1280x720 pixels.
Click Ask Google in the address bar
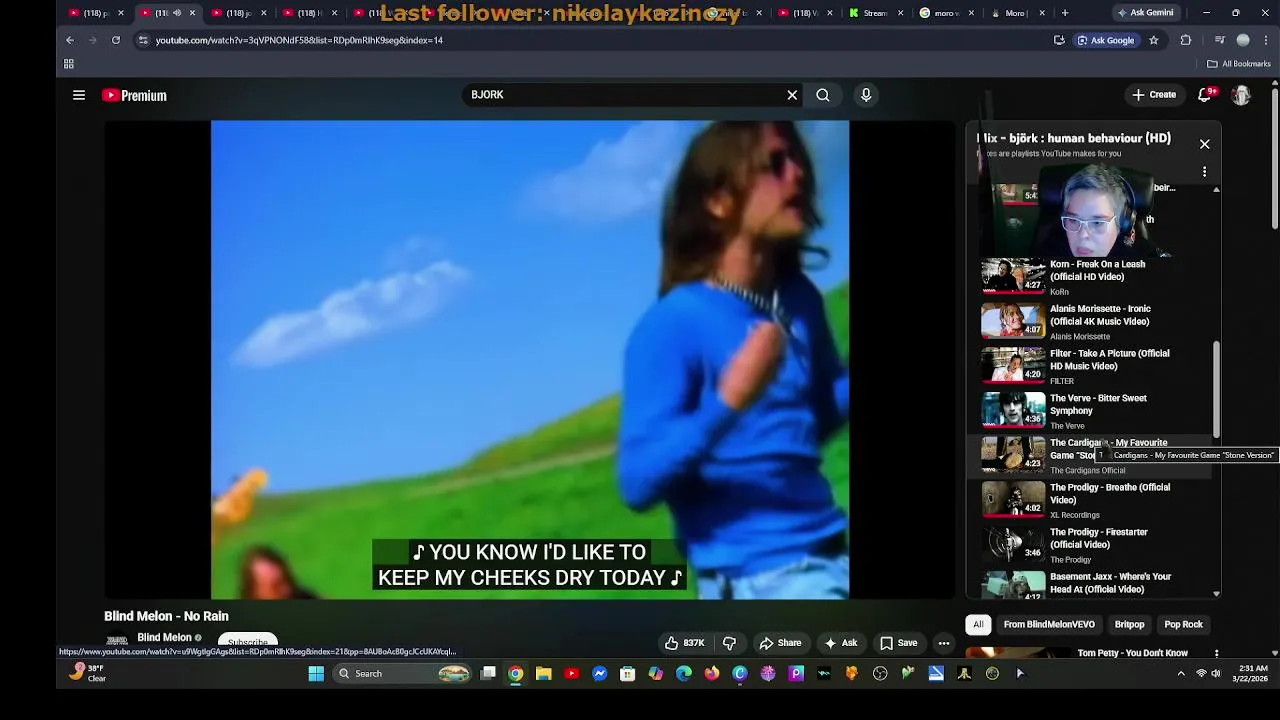tap(1105, 40)
